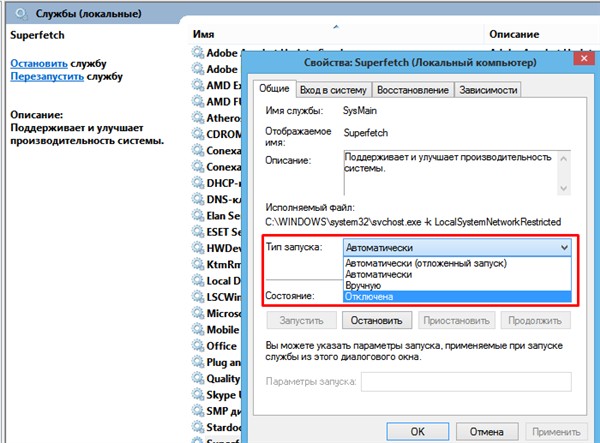Confirm with the OK button
The image size is (600, 443).
pos(417,432)
